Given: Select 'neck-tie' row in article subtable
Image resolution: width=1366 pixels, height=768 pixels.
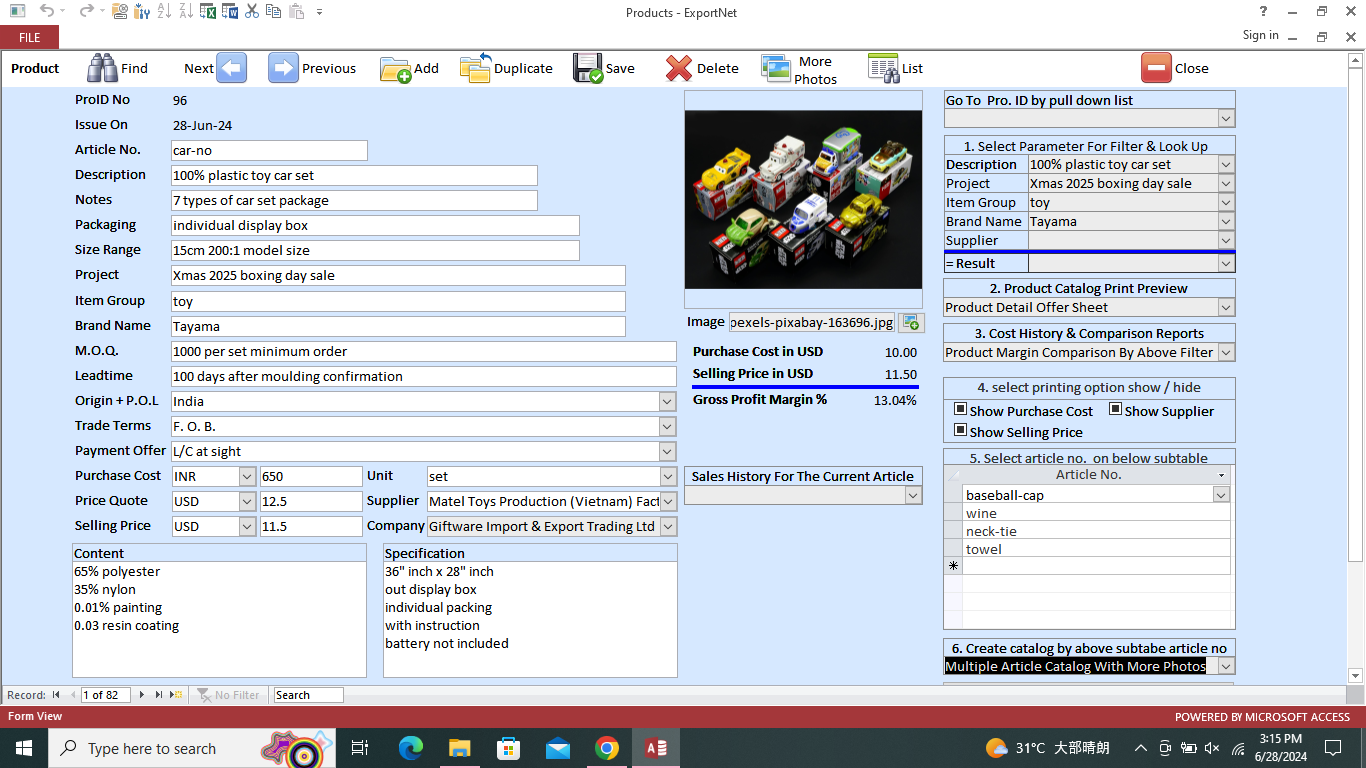Looking at the screenshot, I should coord(1096,531).
